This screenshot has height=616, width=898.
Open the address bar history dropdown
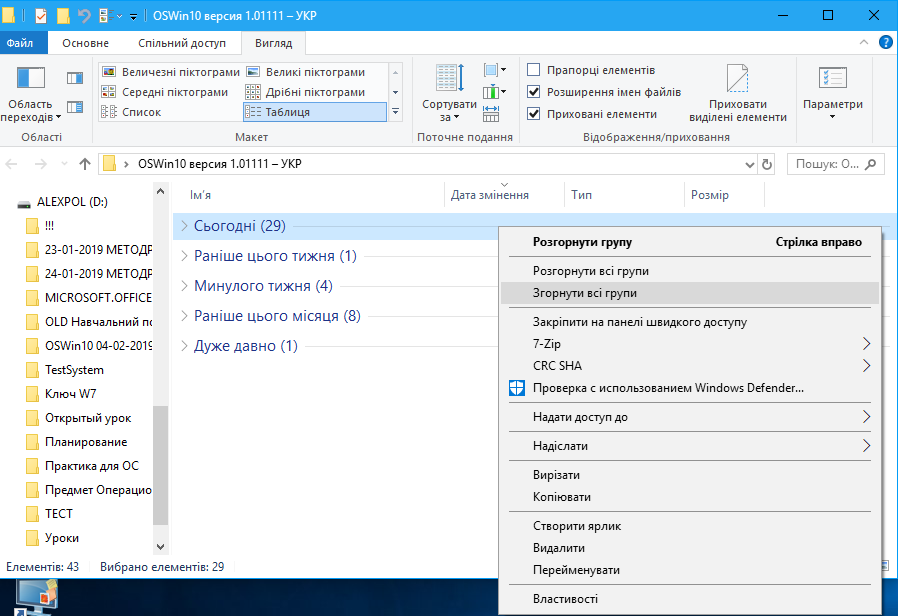(x=750, y=165)
